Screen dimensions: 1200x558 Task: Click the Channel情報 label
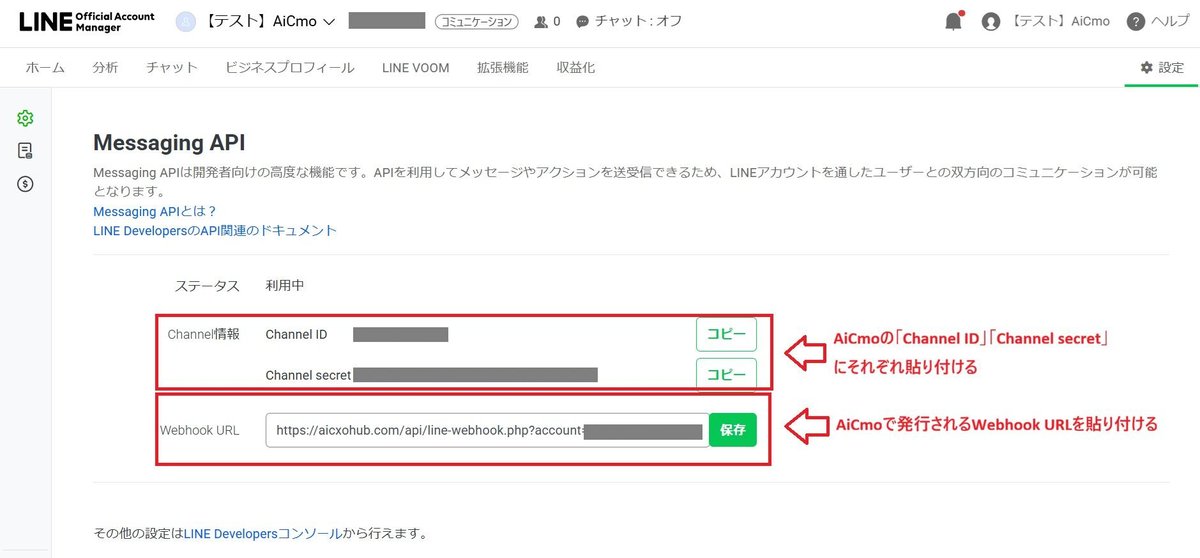(204, 334)
